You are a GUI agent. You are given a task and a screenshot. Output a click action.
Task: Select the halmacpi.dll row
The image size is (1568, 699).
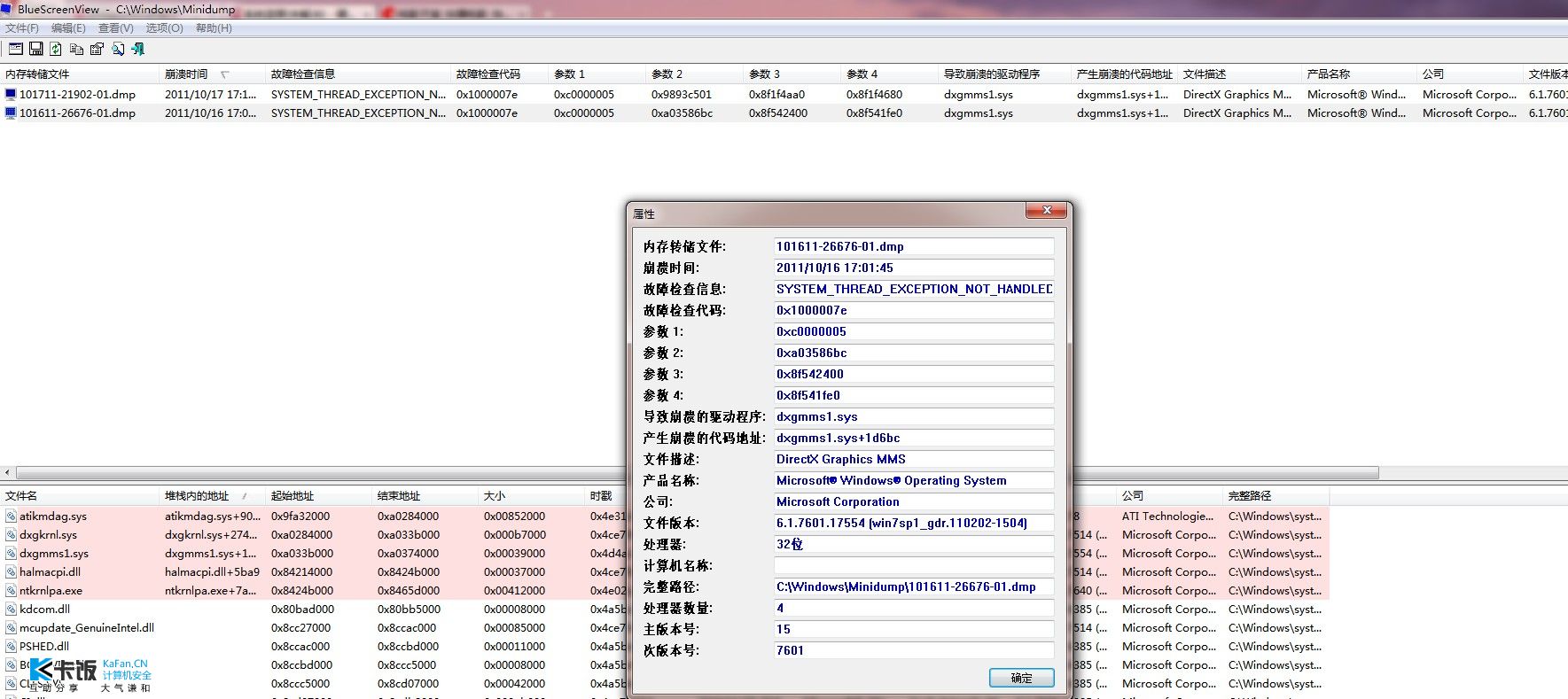(x=665, y=571)
